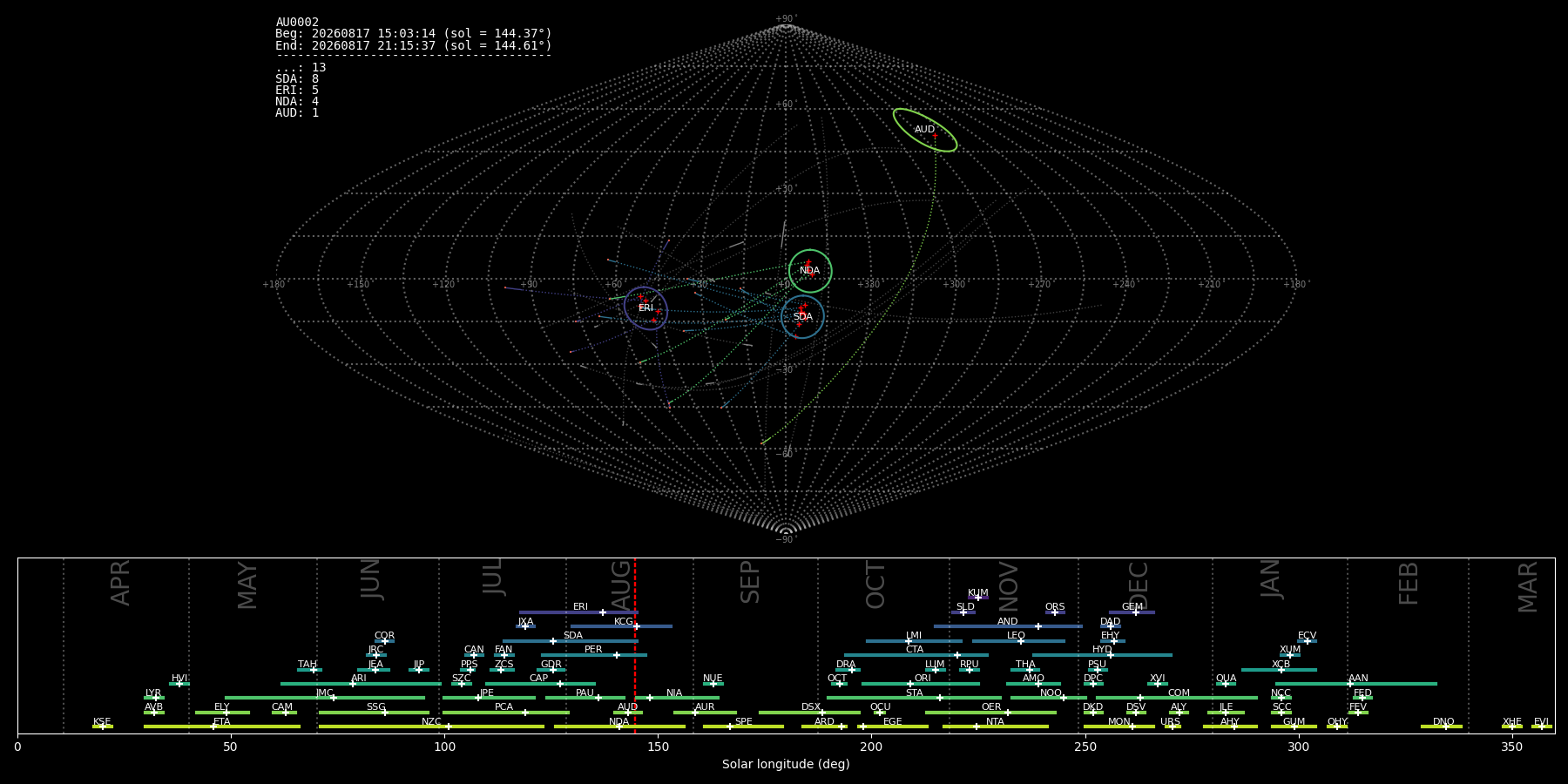Click the QUA shower marker
The width and height of the screenshot is (1568, 784).
point(1225,684)
